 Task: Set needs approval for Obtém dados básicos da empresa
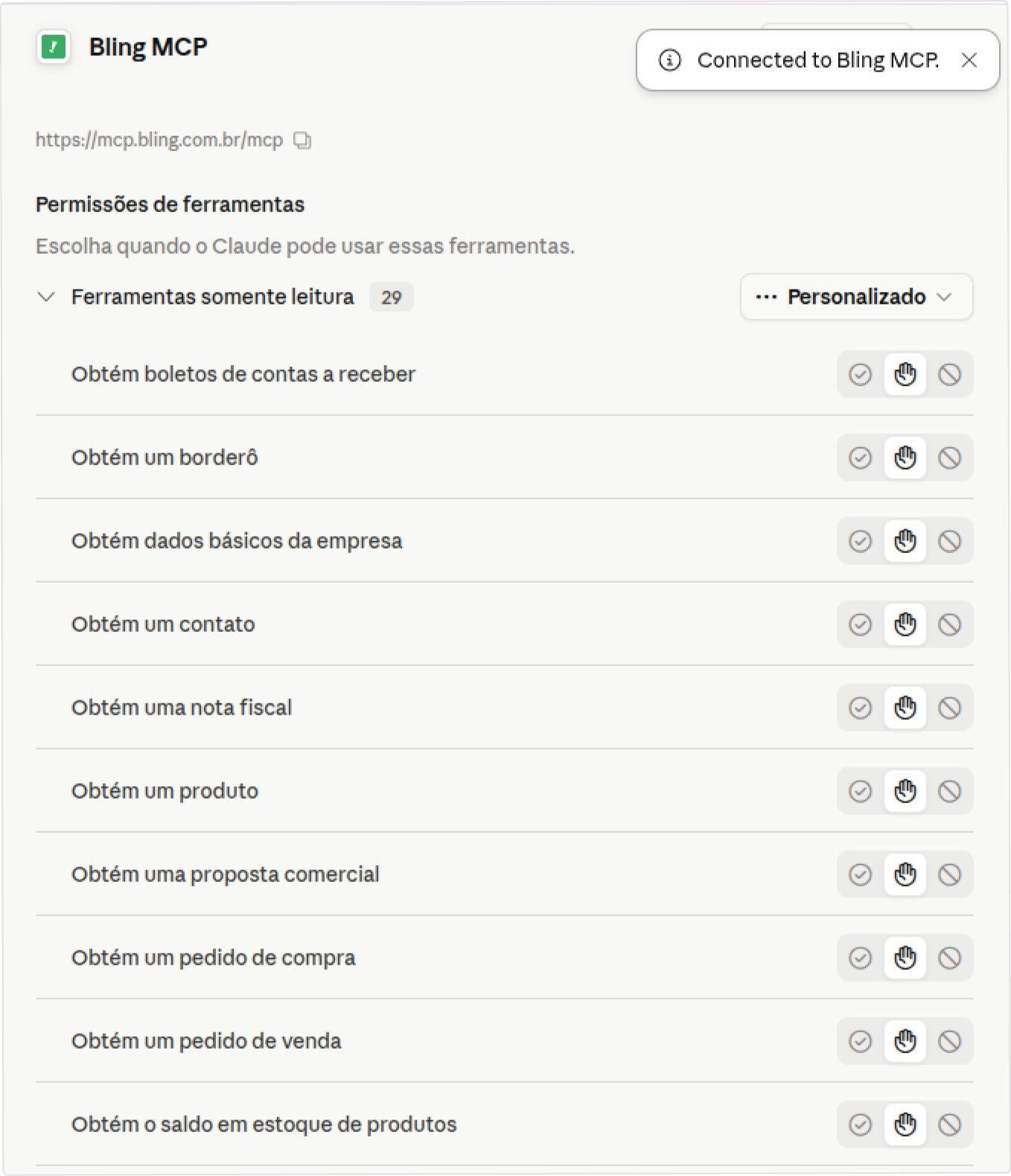905,541
